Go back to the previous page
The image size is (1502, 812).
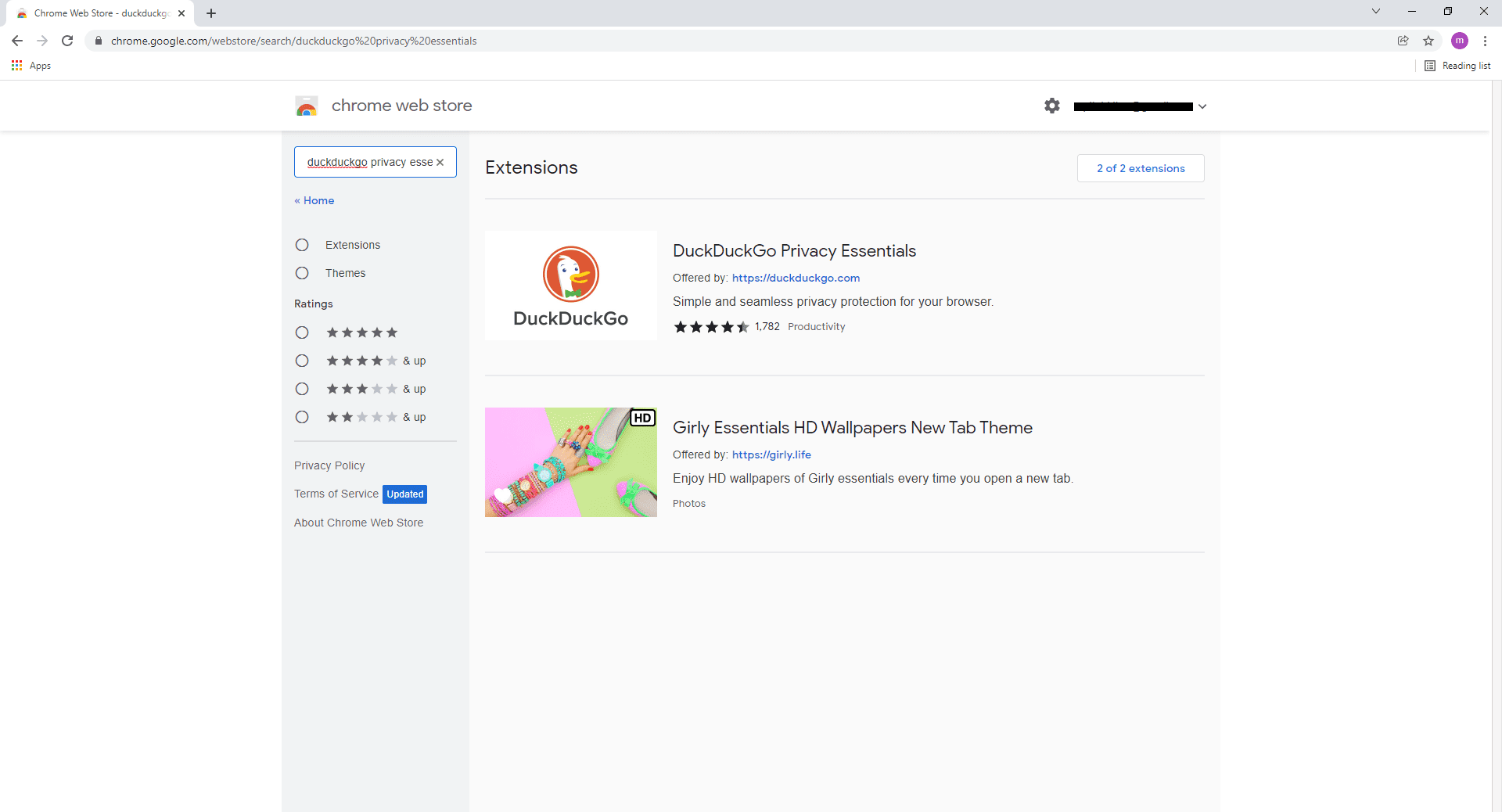[17, 41]
